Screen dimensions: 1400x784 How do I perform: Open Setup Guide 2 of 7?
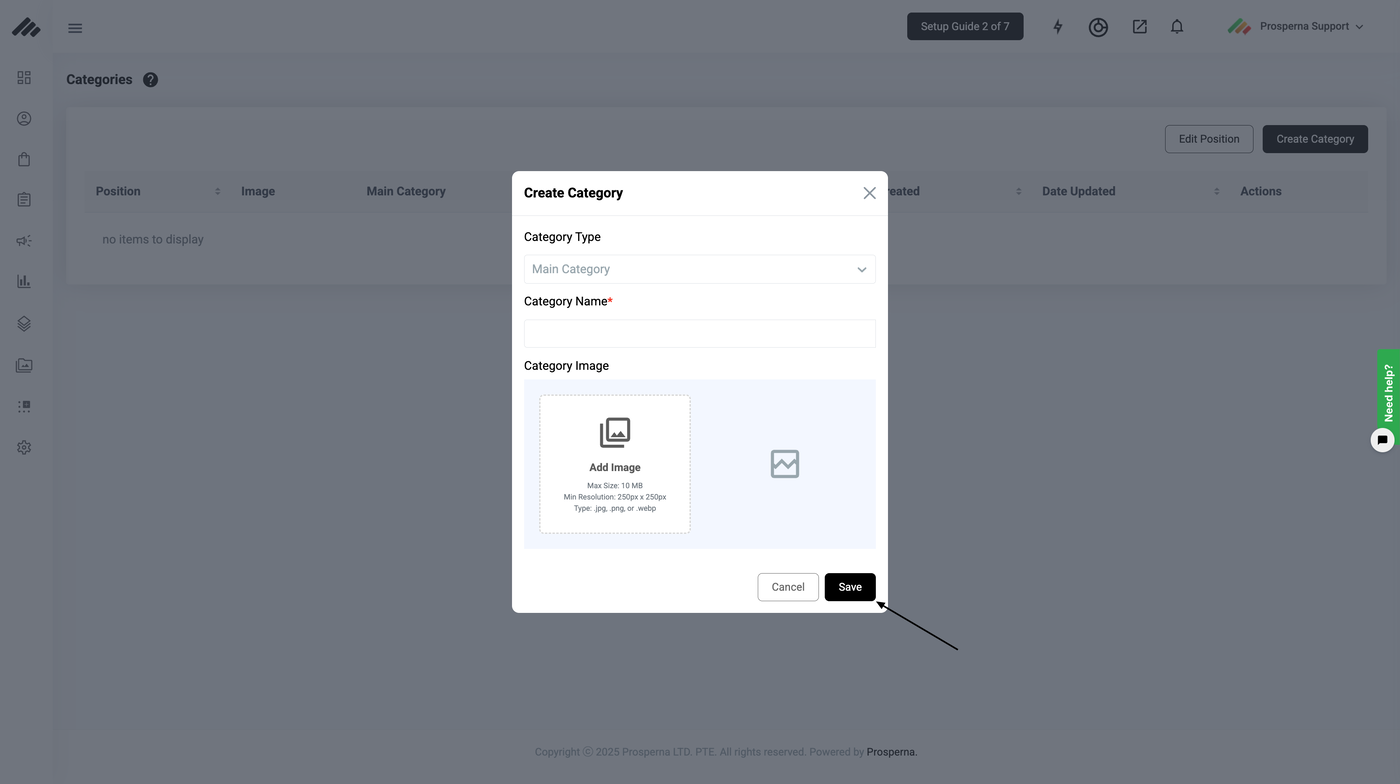964,27
